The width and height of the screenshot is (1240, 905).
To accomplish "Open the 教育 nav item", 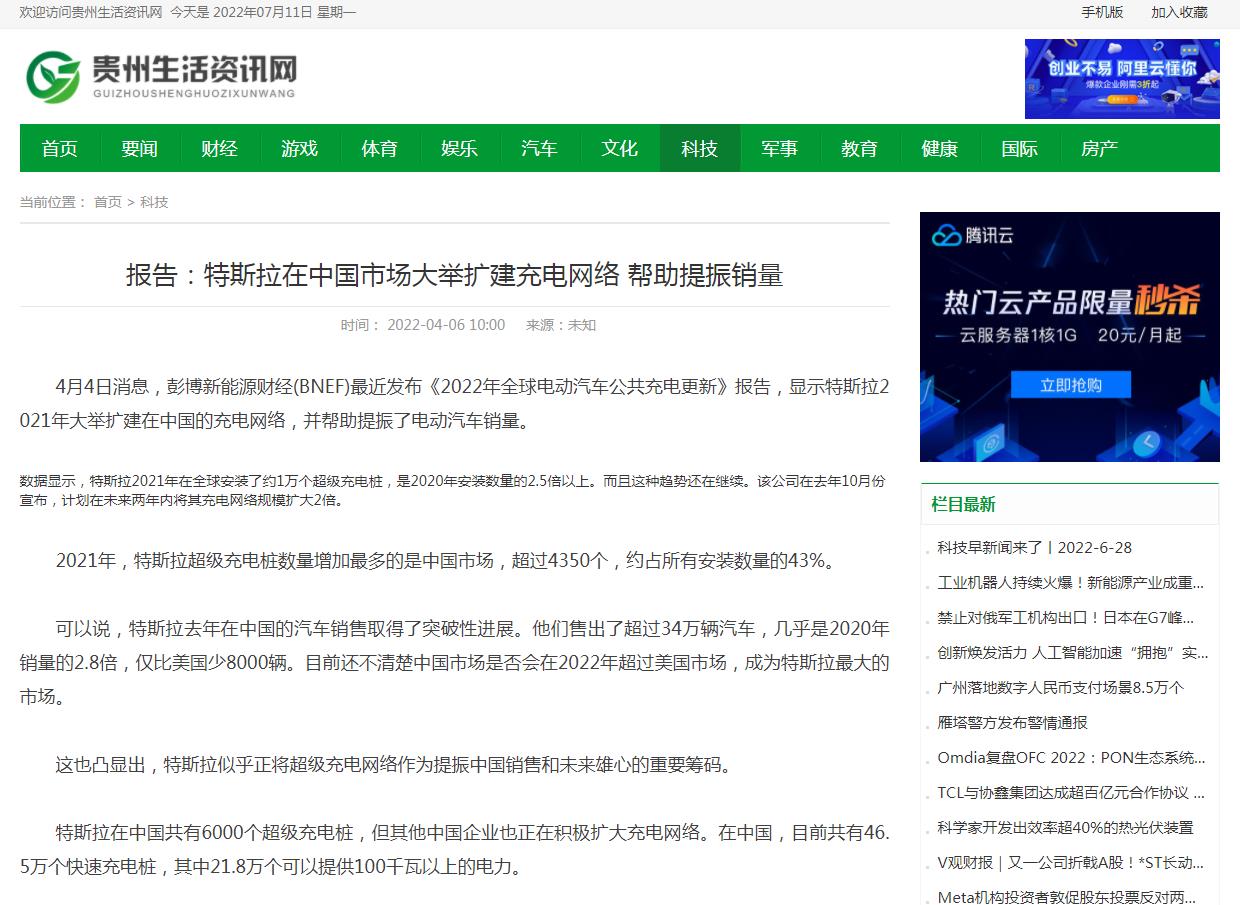I will (x=860, y=148).
